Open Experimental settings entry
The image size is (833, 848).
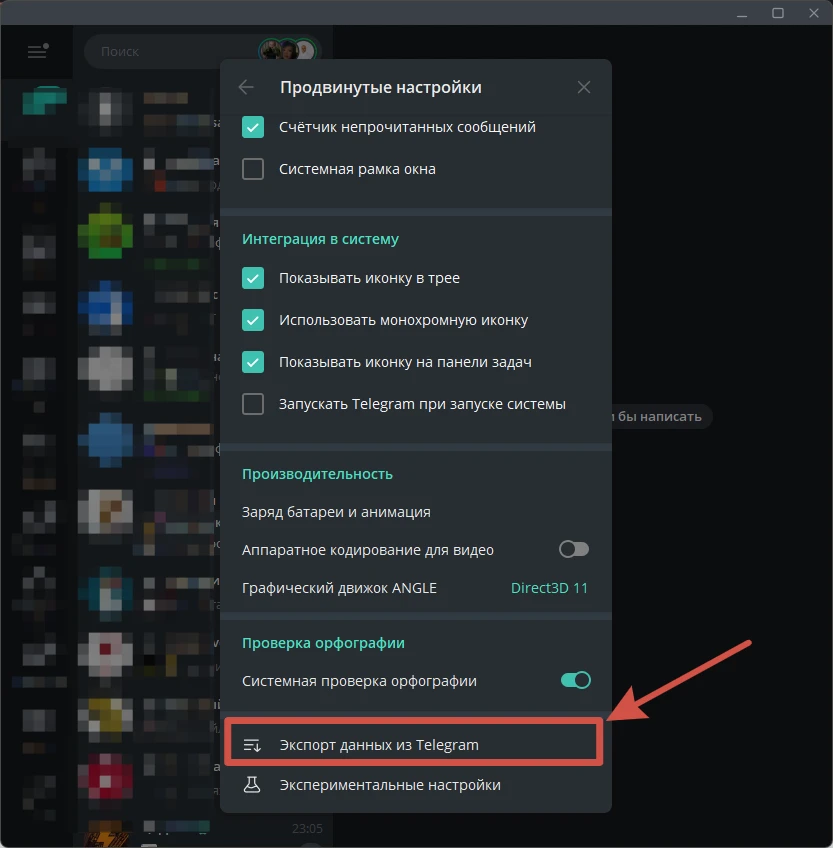(x=415, y=785)
